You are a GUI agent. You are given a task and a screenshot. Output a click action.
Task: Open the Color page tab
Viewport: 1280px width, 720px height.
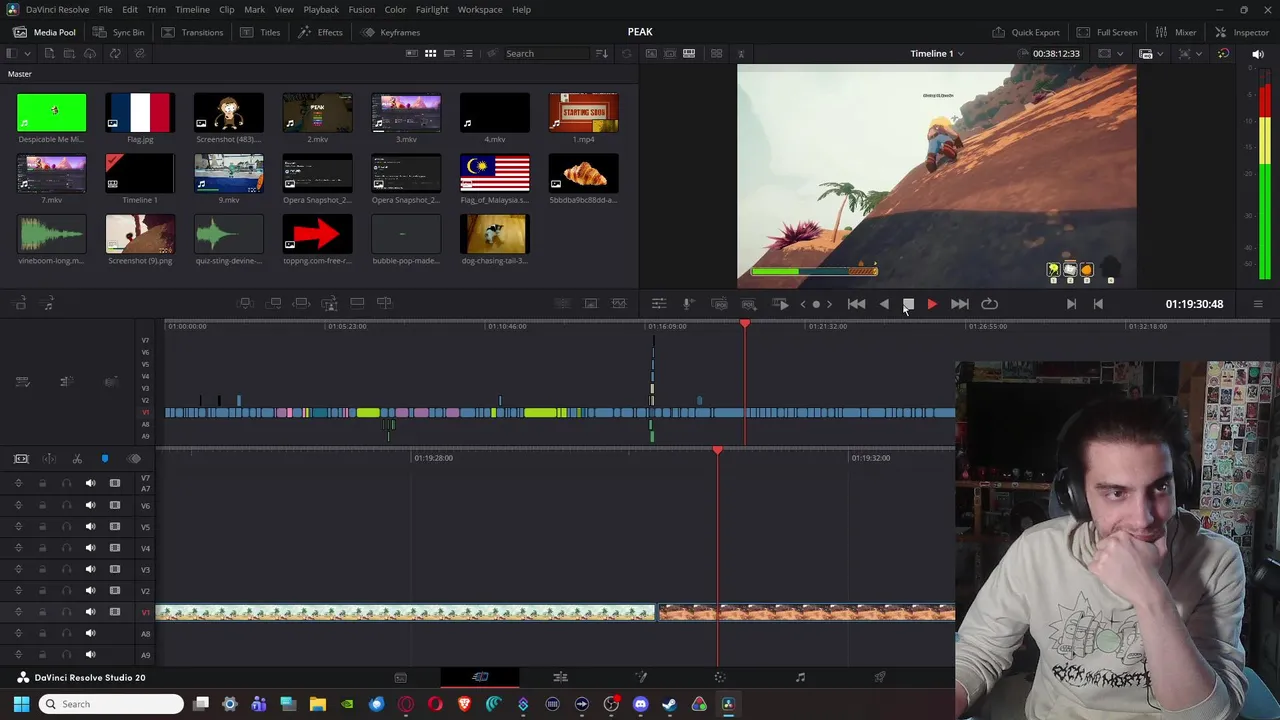(x=720, y=677)
